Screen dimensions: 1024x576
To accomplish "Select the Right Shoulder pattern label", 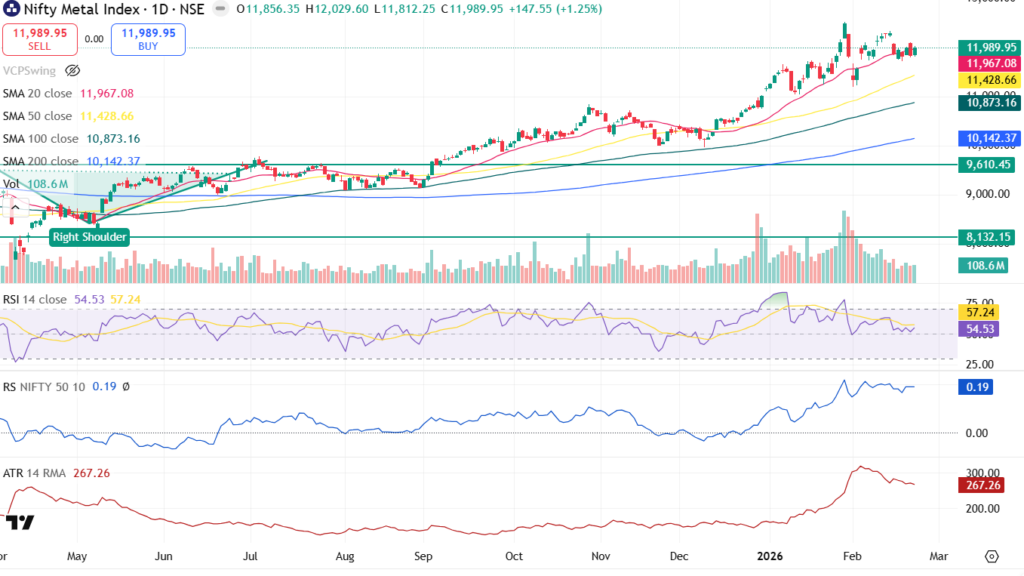I will tap(89, 237).
